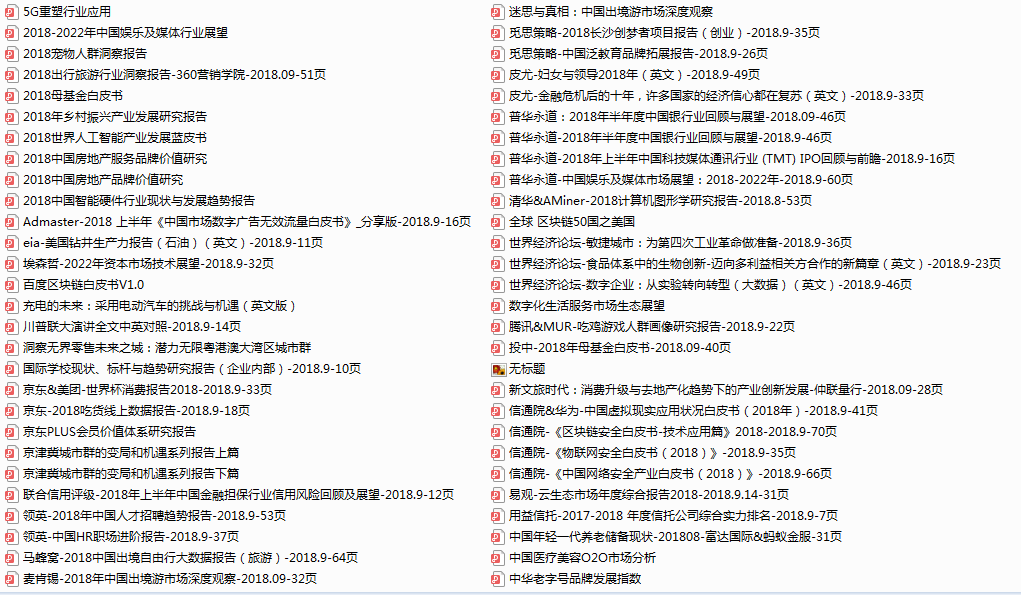
Task: Click the PDF icon of 数字化生活服务市场生态展望
Action: 497,306
